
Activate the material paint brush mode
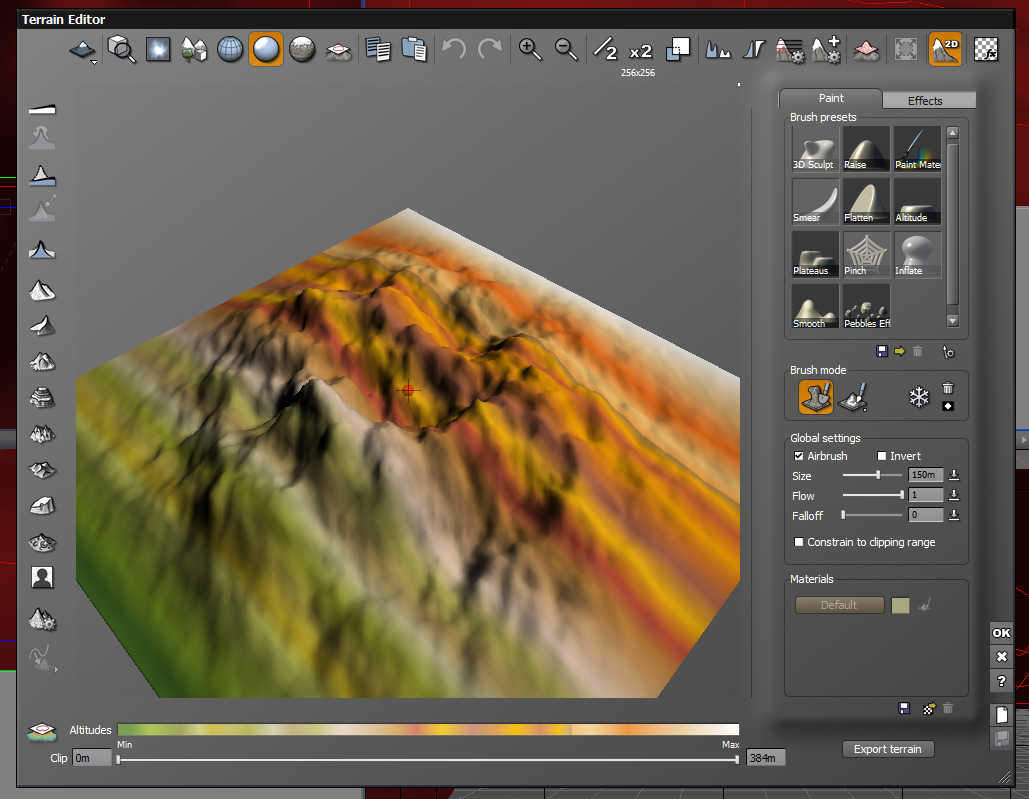853,398
